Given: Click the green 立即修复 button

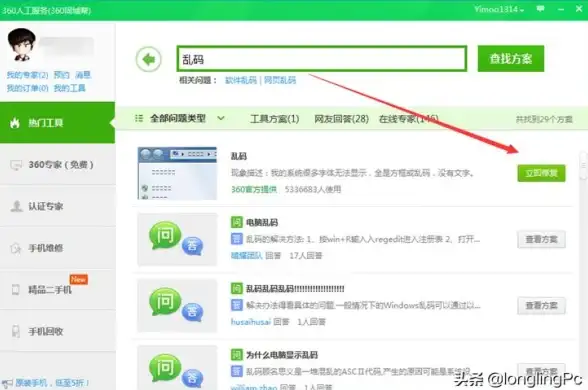Looking at the screenshot, I should (541, 173).
